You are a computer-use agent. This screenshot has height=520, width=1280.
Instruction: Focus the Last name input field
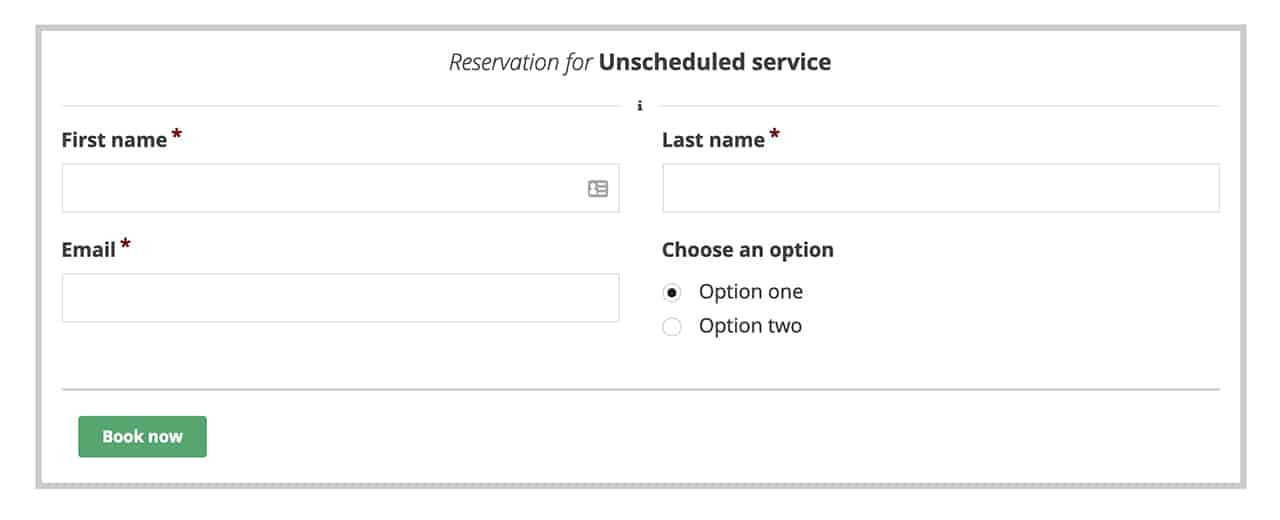(x=941, y=188)
